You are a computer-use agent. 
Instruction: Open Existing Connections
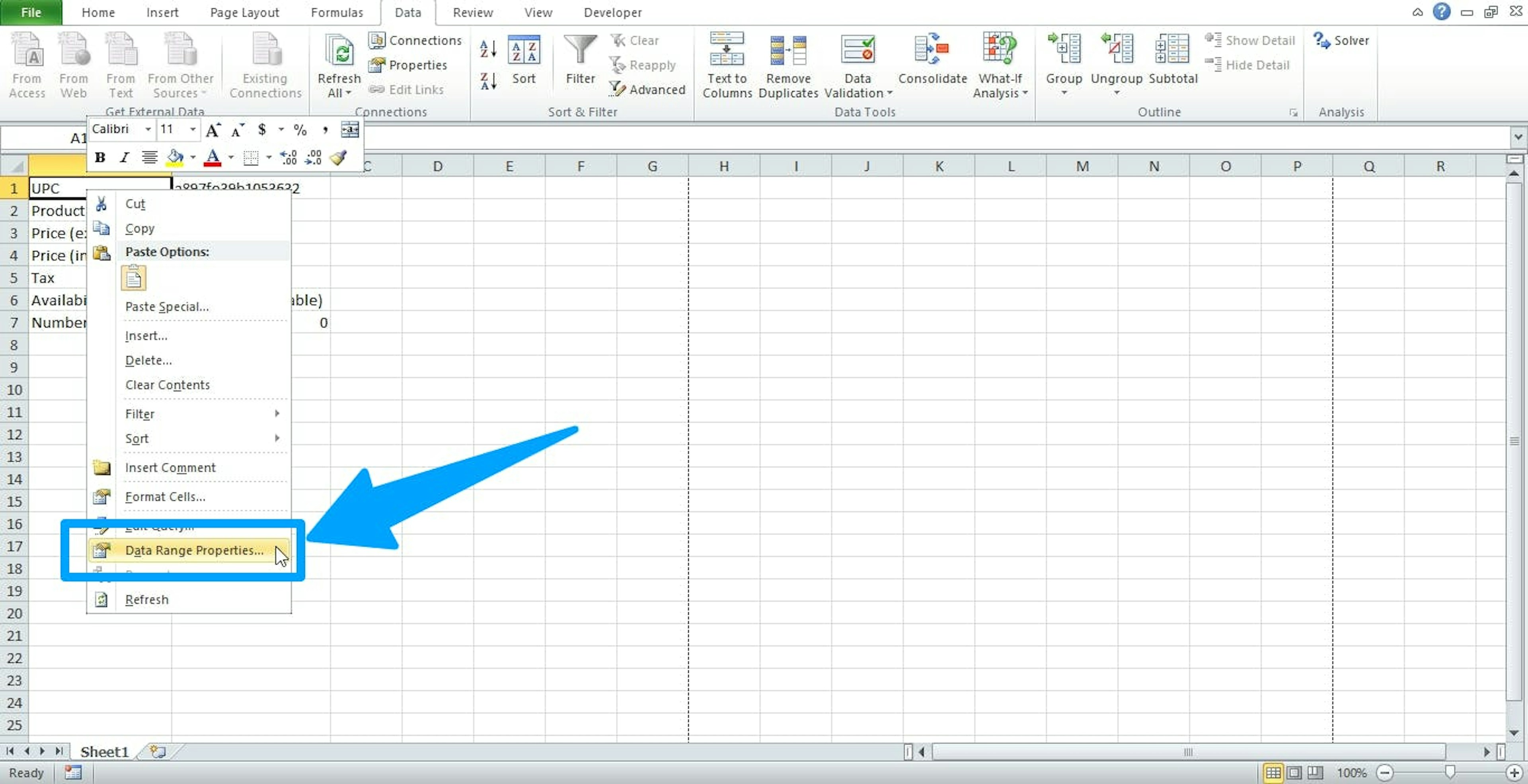click(x=265, y=65)
